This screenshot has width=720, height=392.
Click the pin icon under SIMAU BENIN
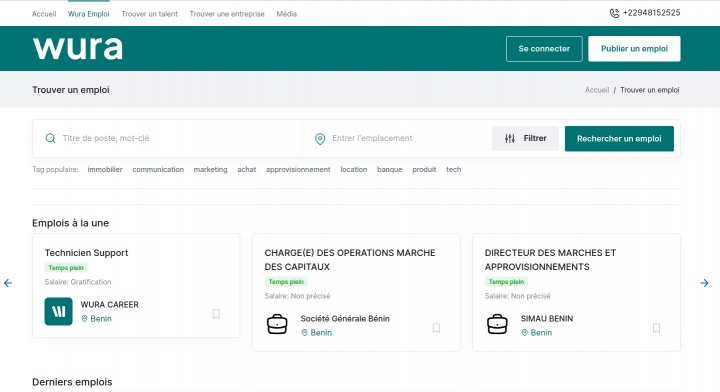coord(524,333)
